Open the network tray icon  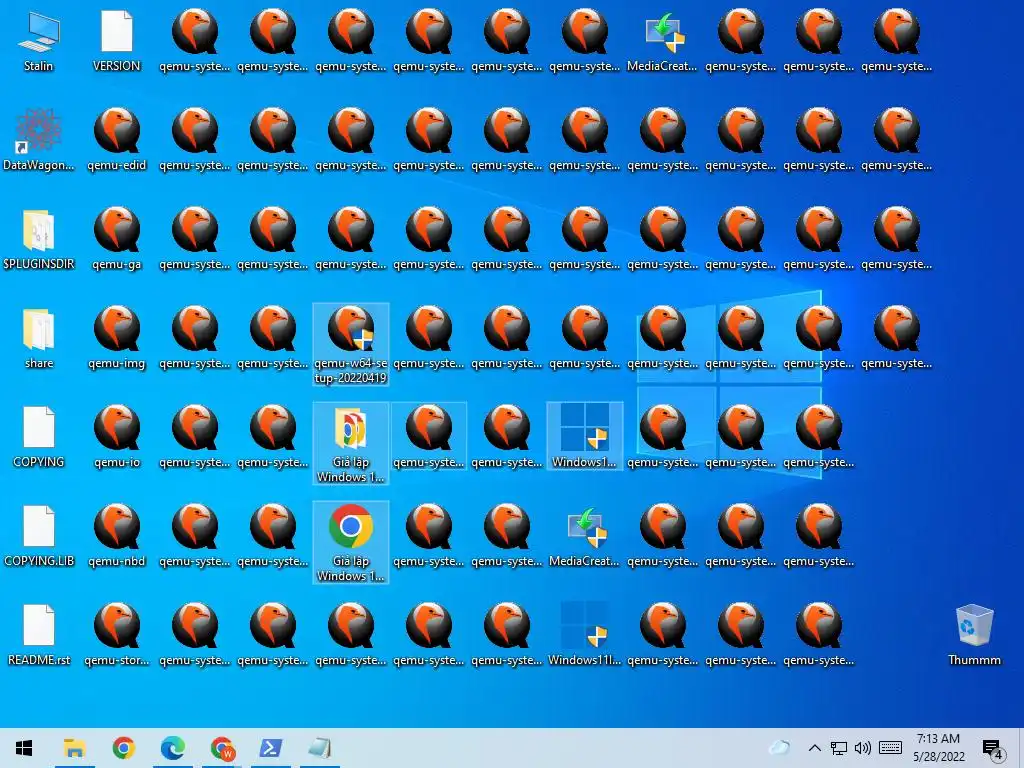(839, 748)
